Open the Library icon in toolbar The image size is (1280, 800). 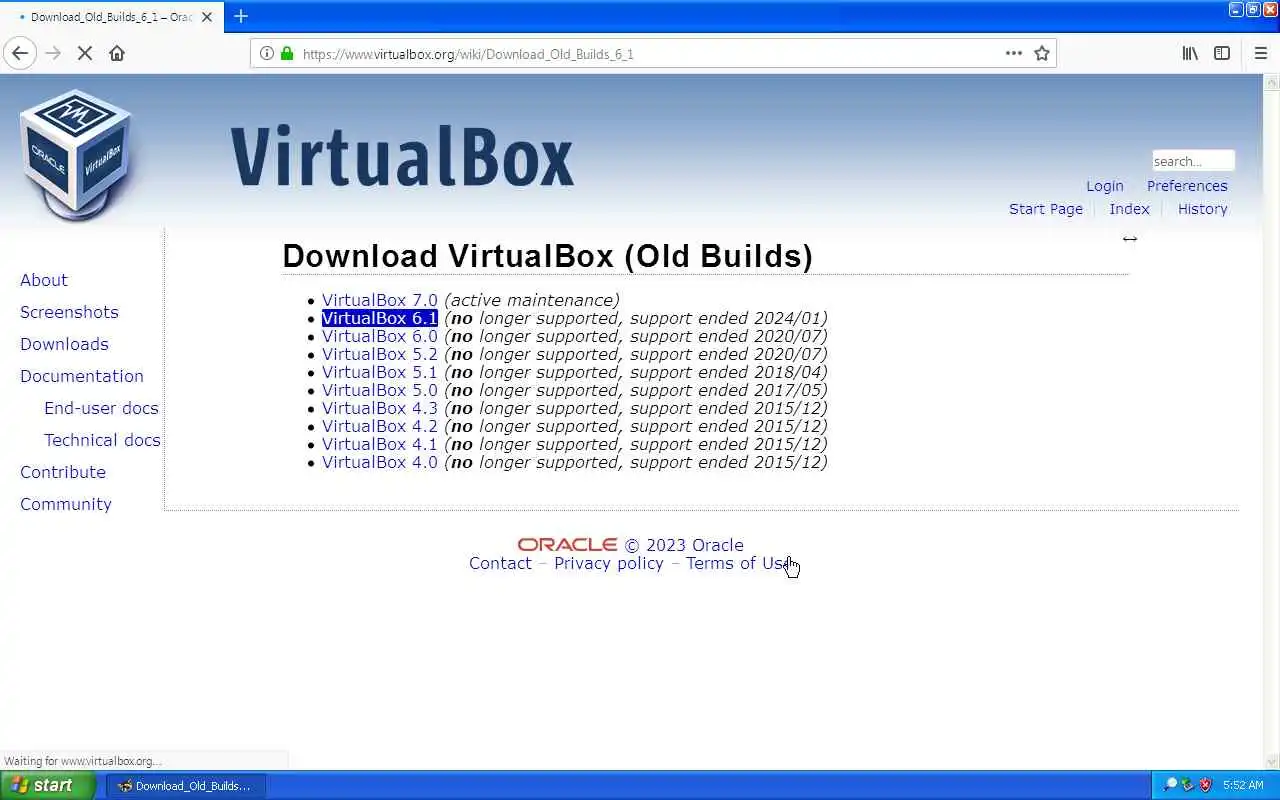1190,53
